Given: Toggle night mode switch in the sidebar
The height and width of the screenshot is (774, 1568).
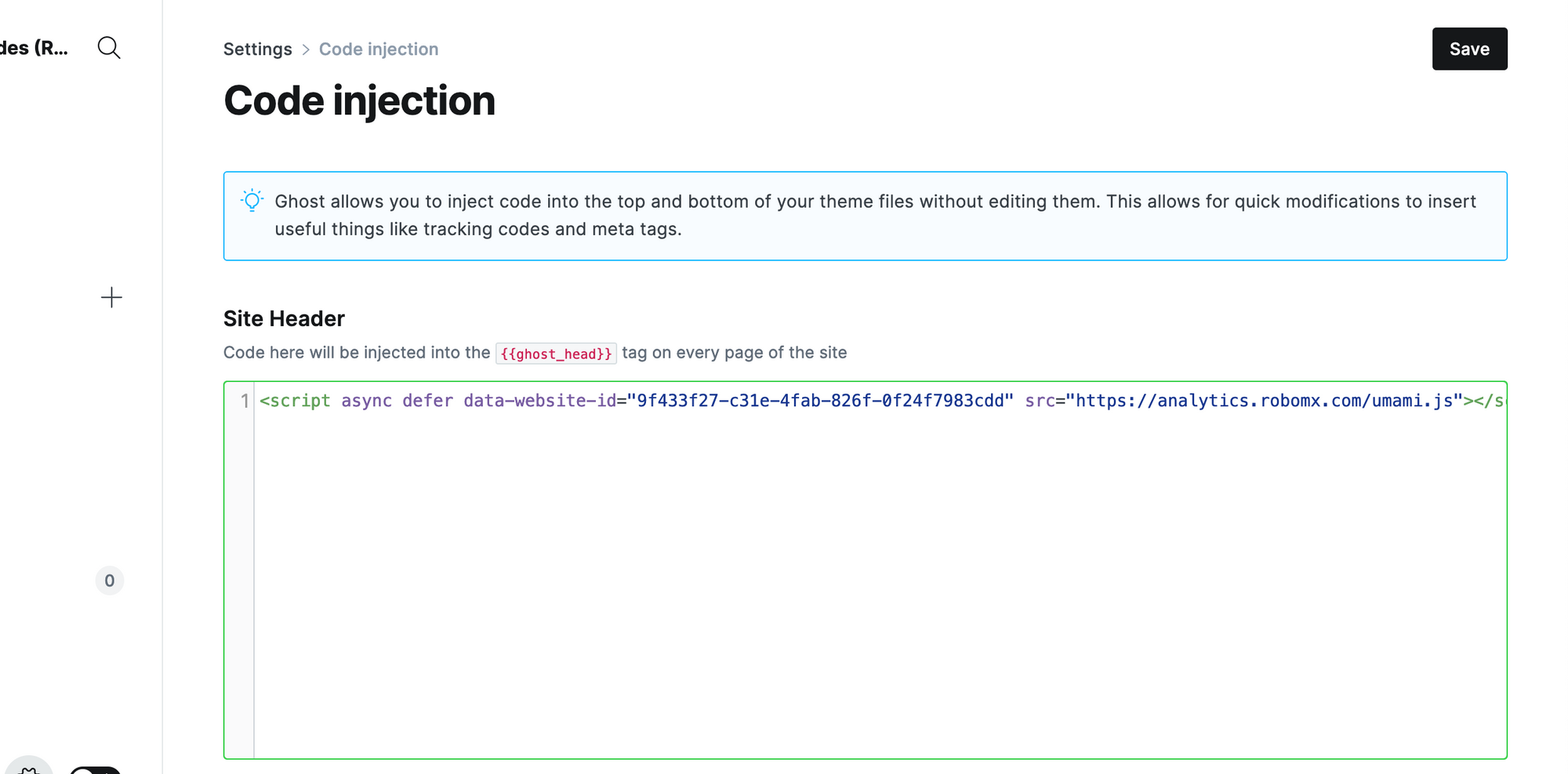Looking at the screenshot, I should coord(96,769).
